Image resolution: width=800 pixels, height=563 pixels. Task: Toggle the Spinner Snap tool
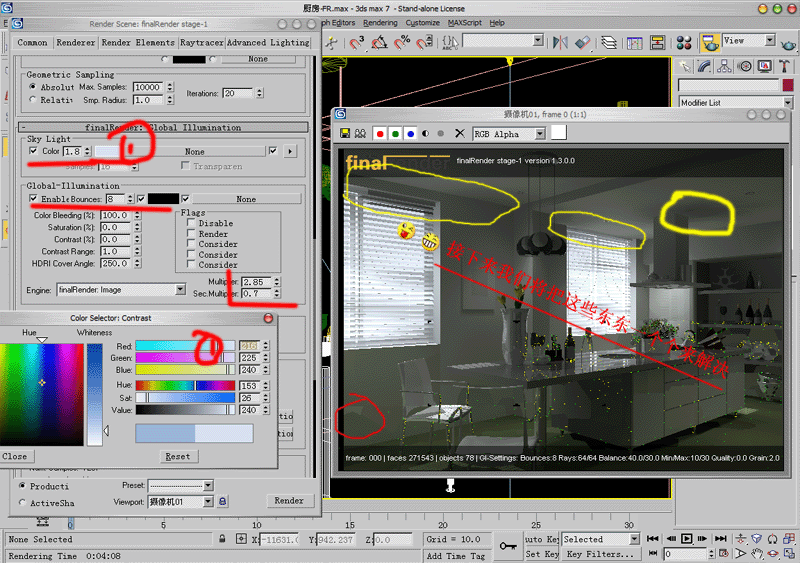point(425,42)
